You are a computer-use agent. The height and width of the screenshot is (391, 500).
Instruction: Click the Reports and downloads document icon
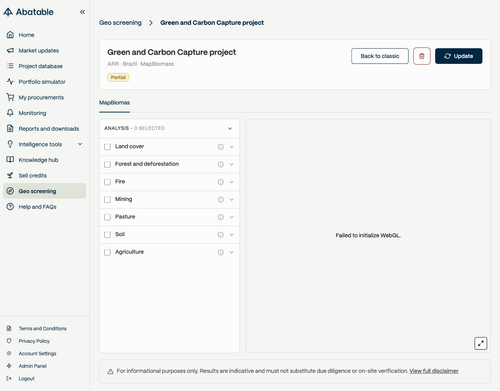10,129
